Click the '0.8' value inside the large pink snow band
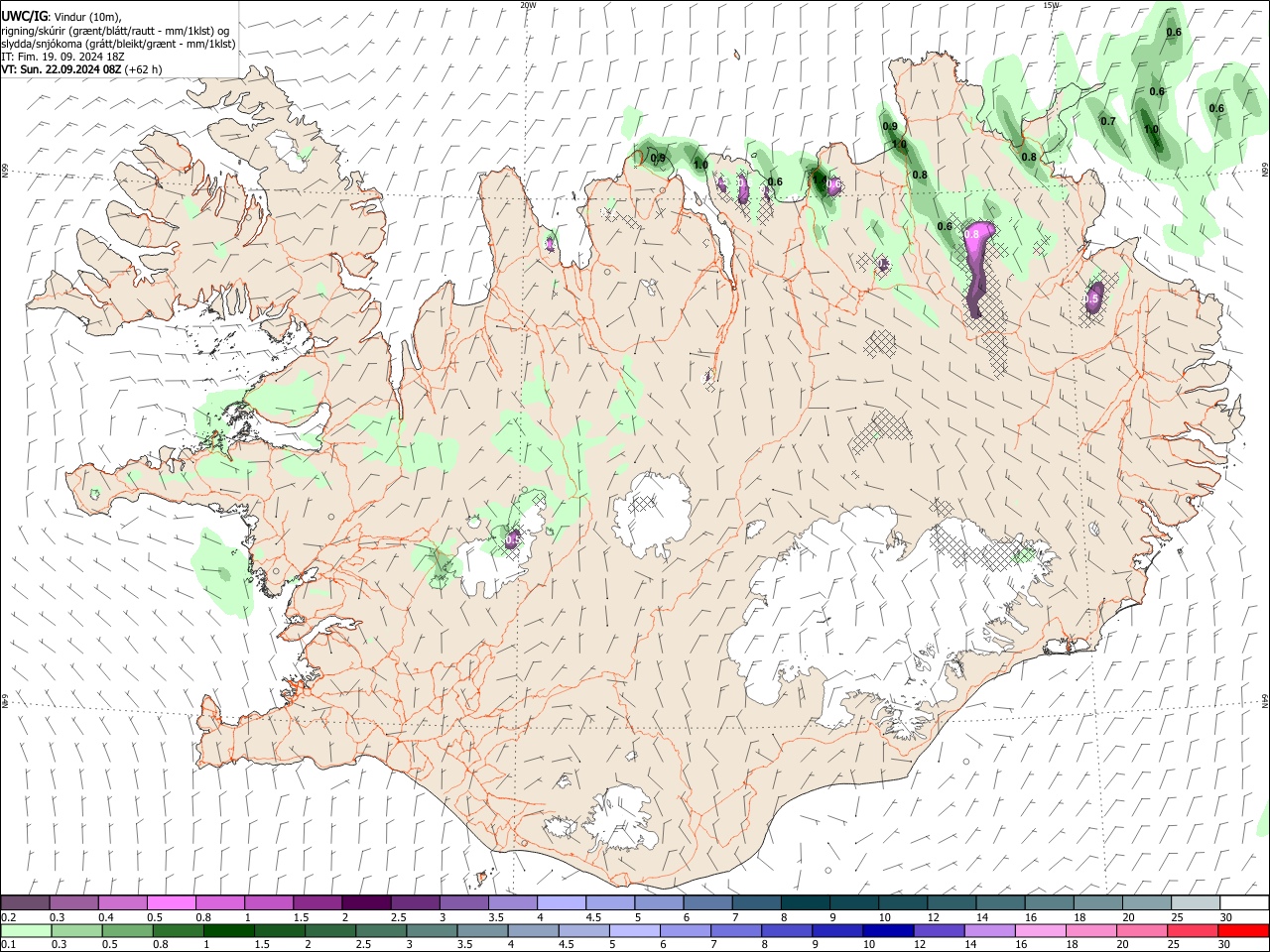This screenshot has width=1270, height=952. pyautogui.click(x=972, y=234)
